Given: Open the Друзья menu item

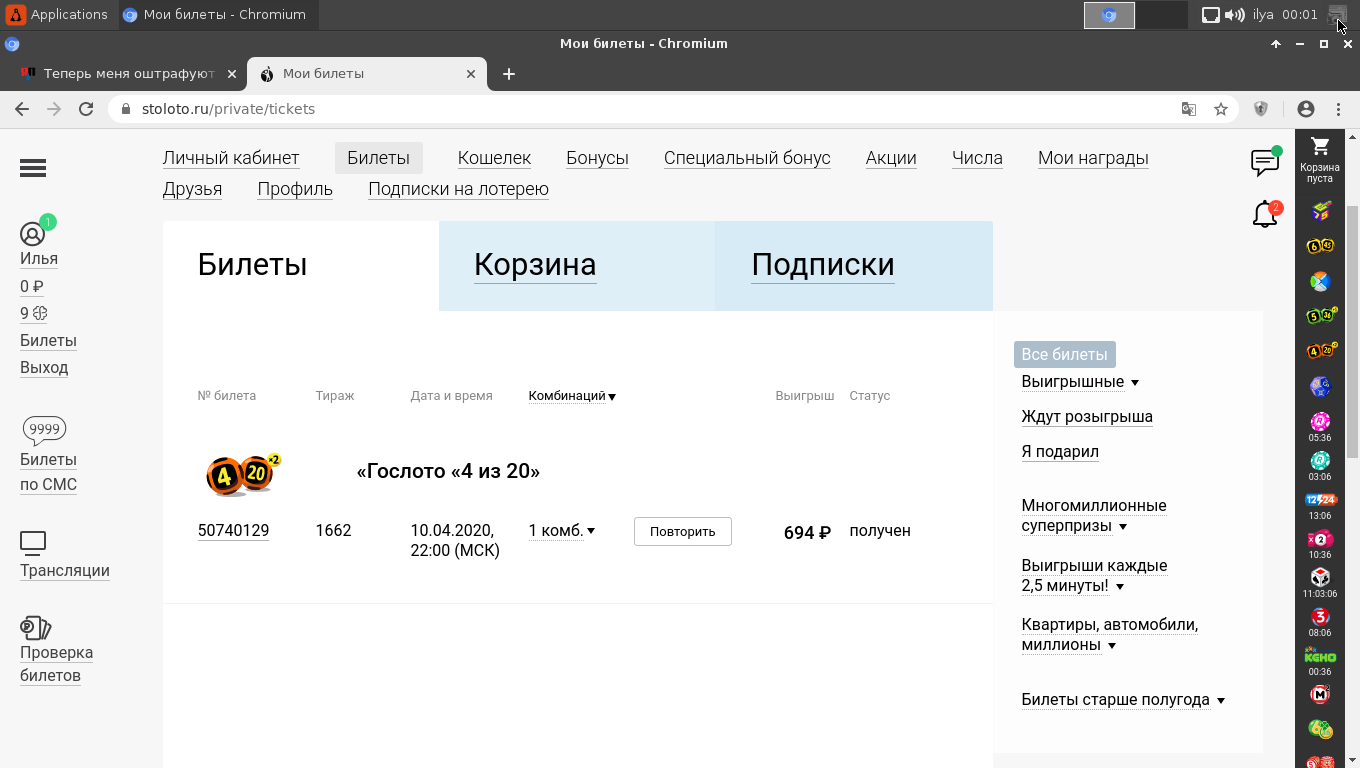Looking at the screenshot, I should pyautogui.click(x=192, y=189).
